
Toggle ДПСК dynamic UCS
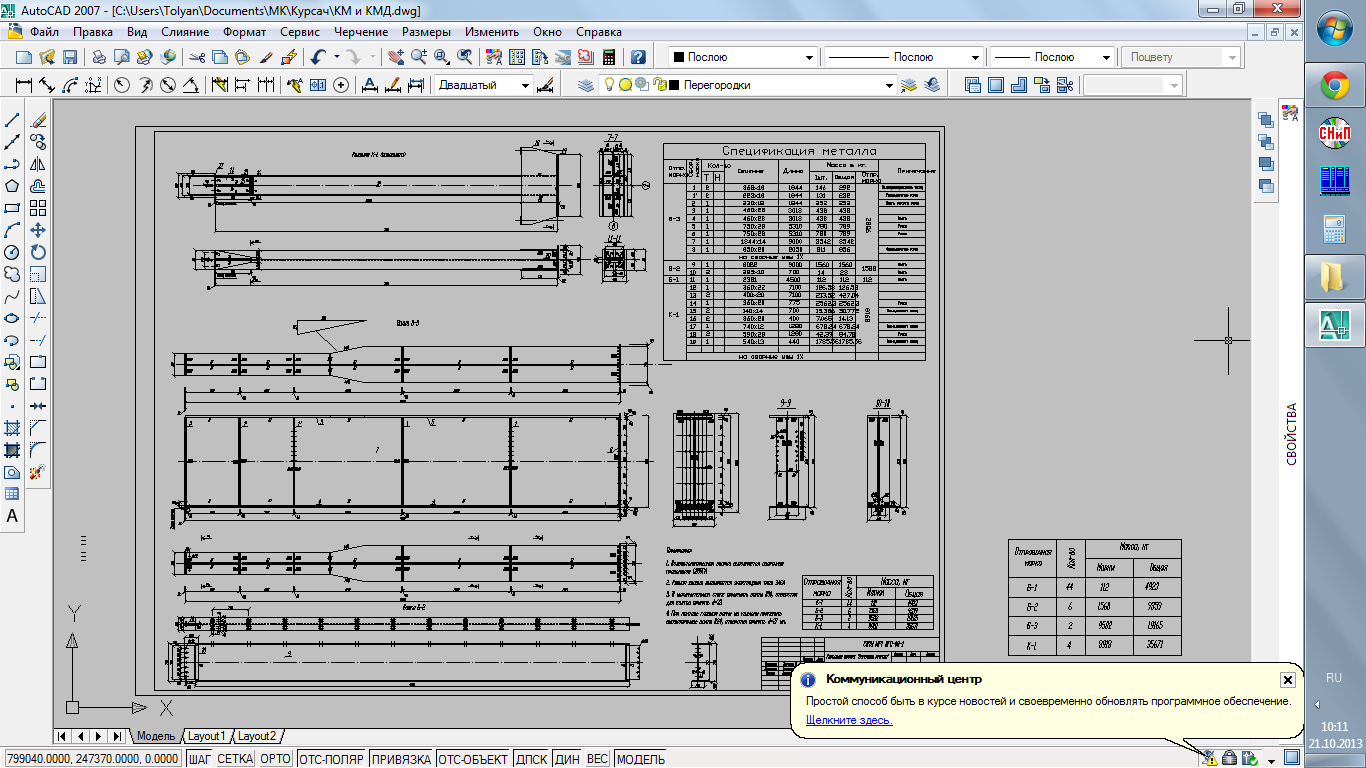pos(532,759)
